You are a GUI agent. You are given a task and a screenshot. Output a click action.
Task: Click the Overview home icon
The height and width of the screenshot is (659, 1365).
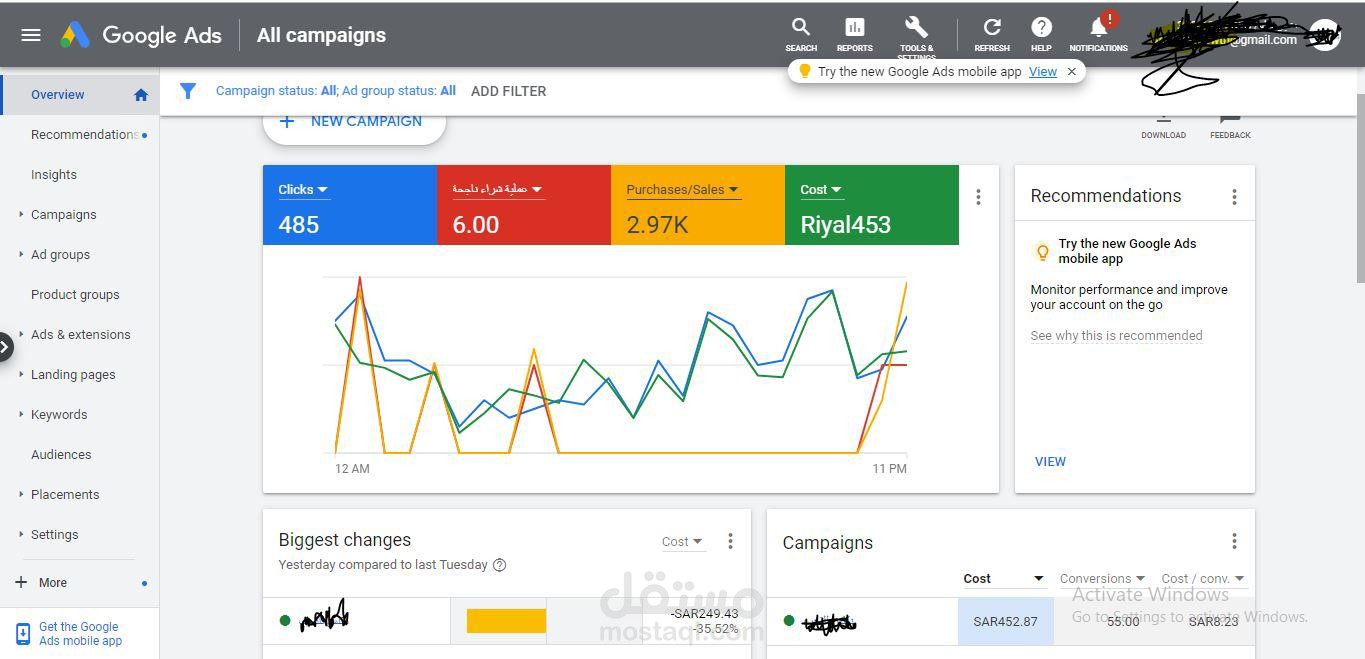pyautogui.click(x=141, y=95)
